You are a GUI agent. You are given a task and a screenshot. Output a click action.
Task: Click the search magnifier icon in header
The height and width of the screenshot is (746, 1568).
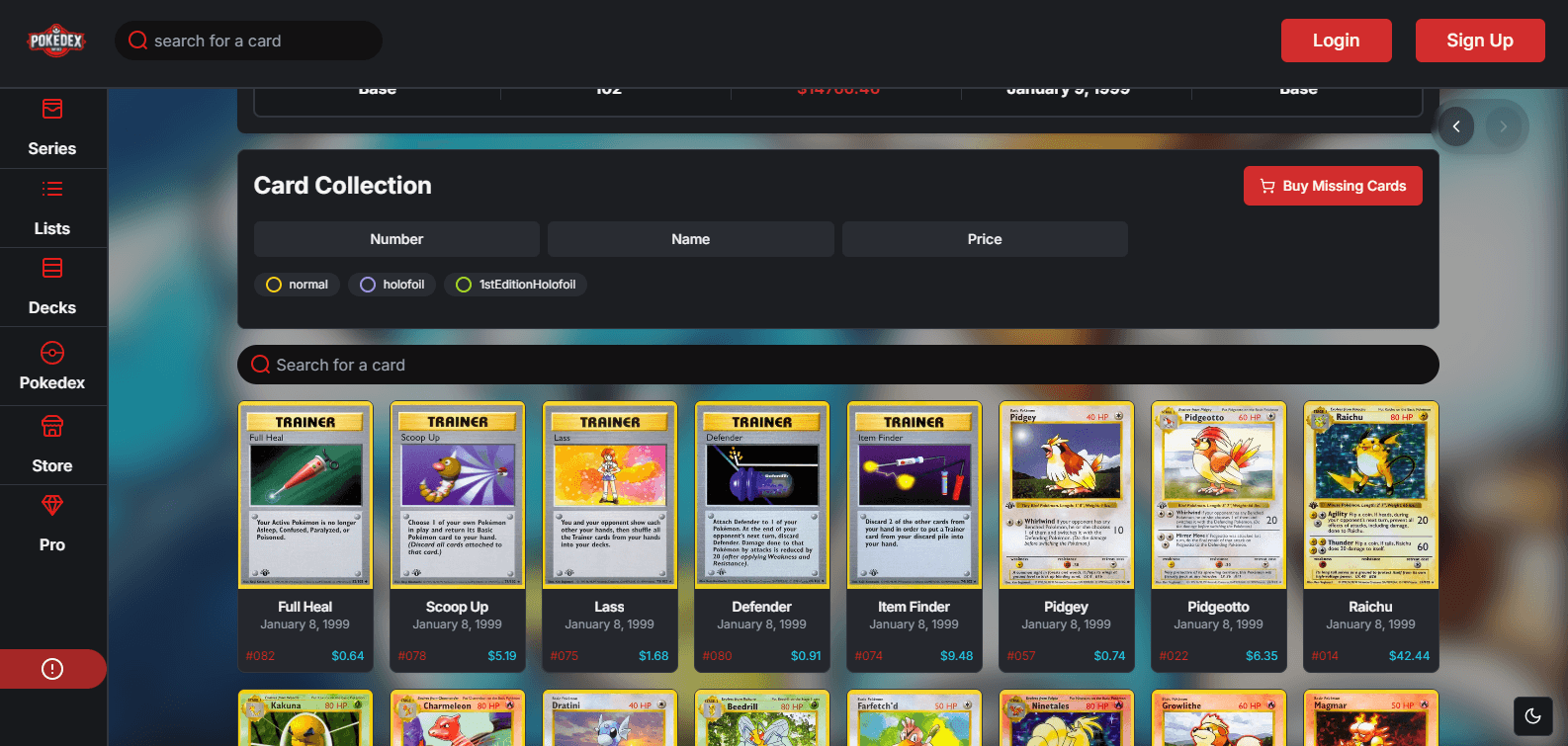coord(138,41)
